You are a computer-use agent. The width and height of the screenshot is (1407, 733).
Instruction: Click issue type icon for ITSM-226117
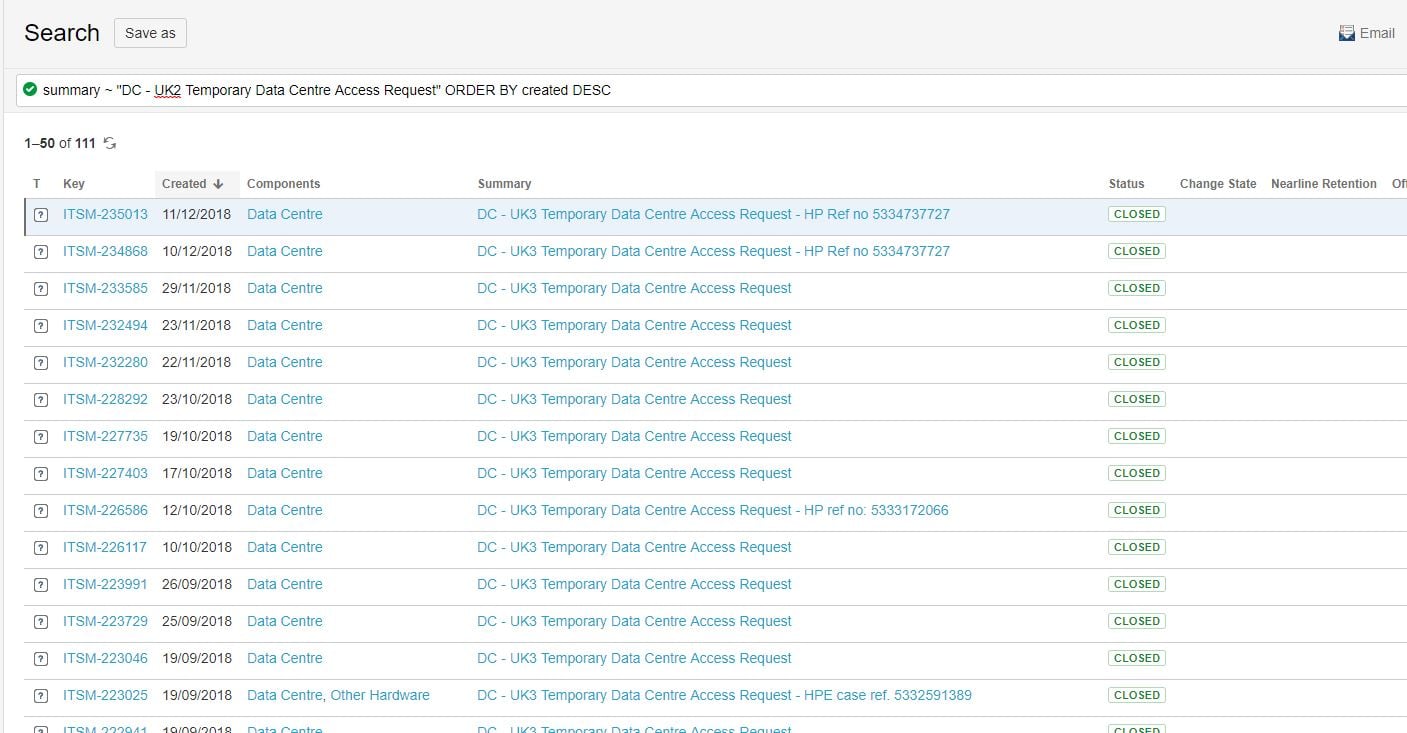click(41, 548)
